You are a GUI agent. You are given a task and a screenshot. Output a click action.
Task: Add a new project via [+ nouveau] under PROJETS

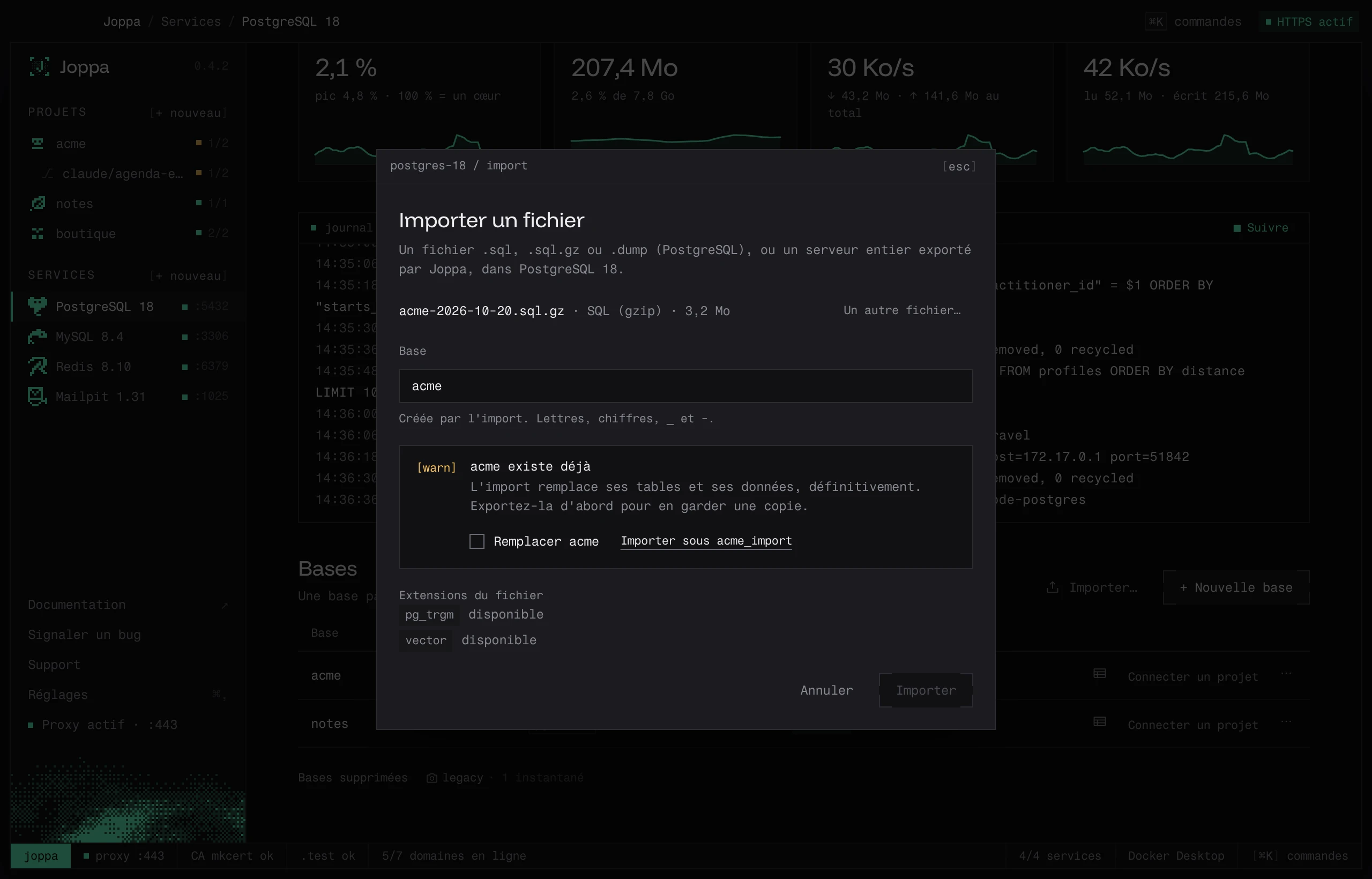[188, 113]
